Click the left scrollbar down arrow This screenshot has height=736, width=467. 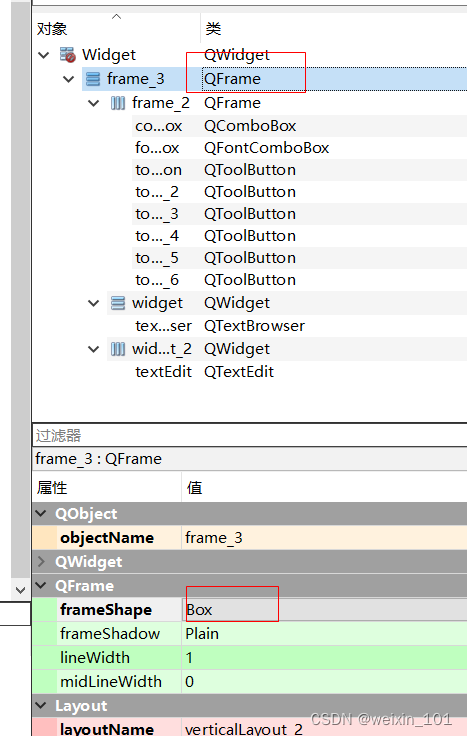coord(21,590)
